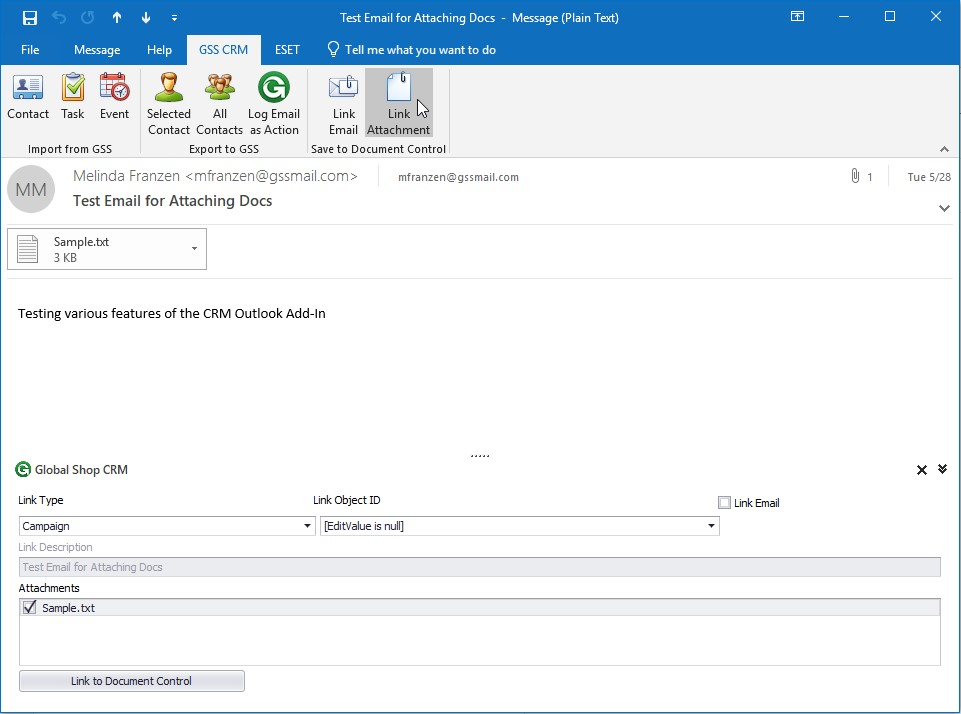Click the Tue 5/28 date text

929,177
